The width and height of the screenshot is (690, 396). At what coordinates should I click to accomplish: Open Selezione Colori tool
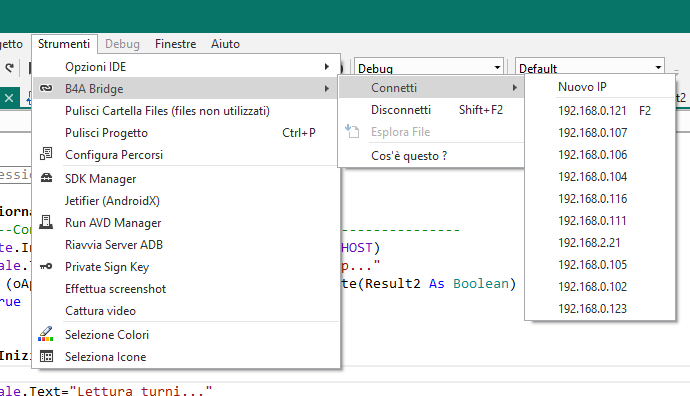(x=186, y=334)
